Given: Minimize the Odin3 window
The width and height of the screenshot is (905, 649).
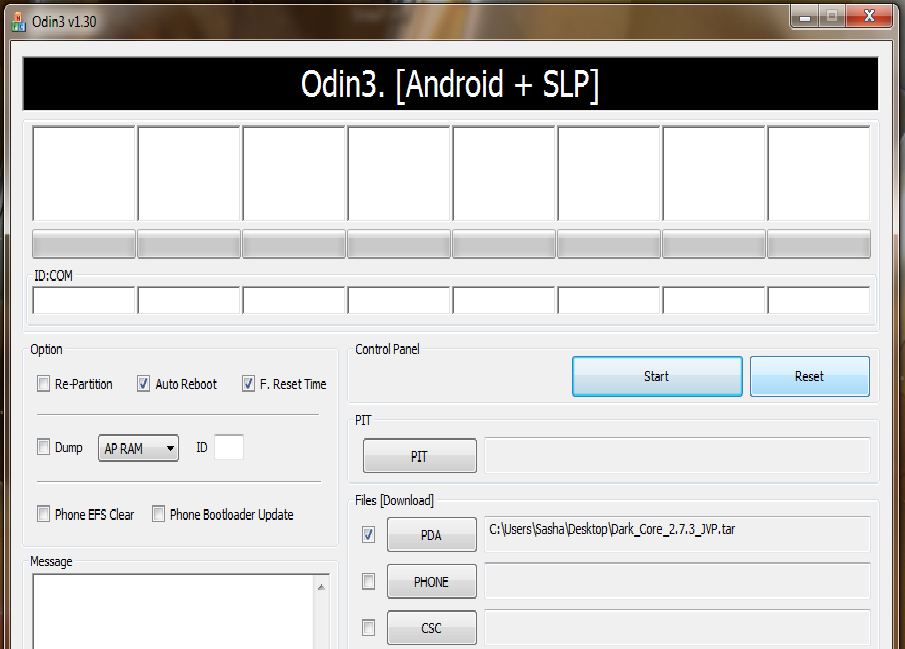Looking at the screenshot, I should (x=805, y=16).
